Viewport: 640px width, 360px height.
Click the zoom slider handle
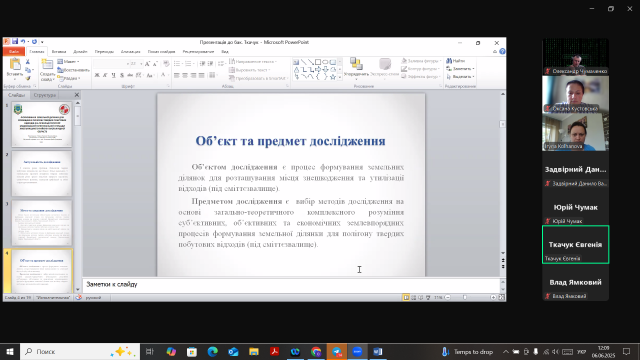tap(465, 298)
